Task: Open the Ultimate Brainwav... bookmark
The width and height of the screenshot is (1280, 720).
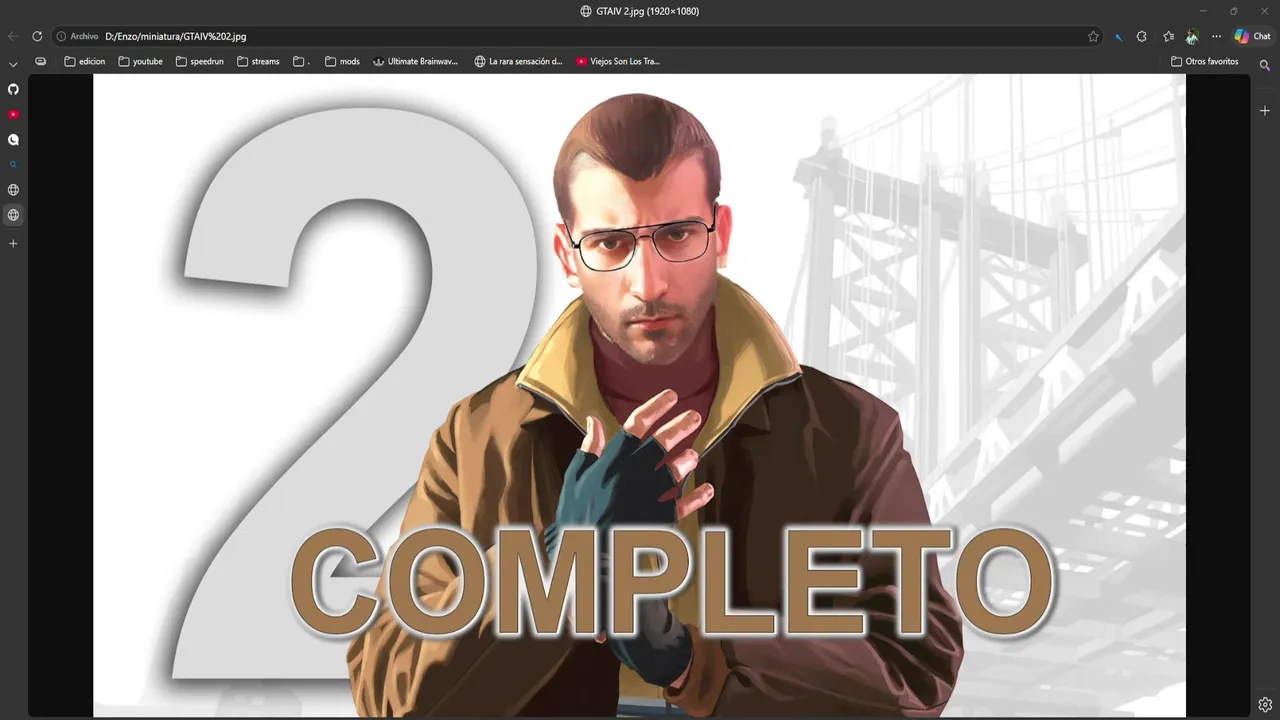Action: pyautogui.click(x=415, y=61)
